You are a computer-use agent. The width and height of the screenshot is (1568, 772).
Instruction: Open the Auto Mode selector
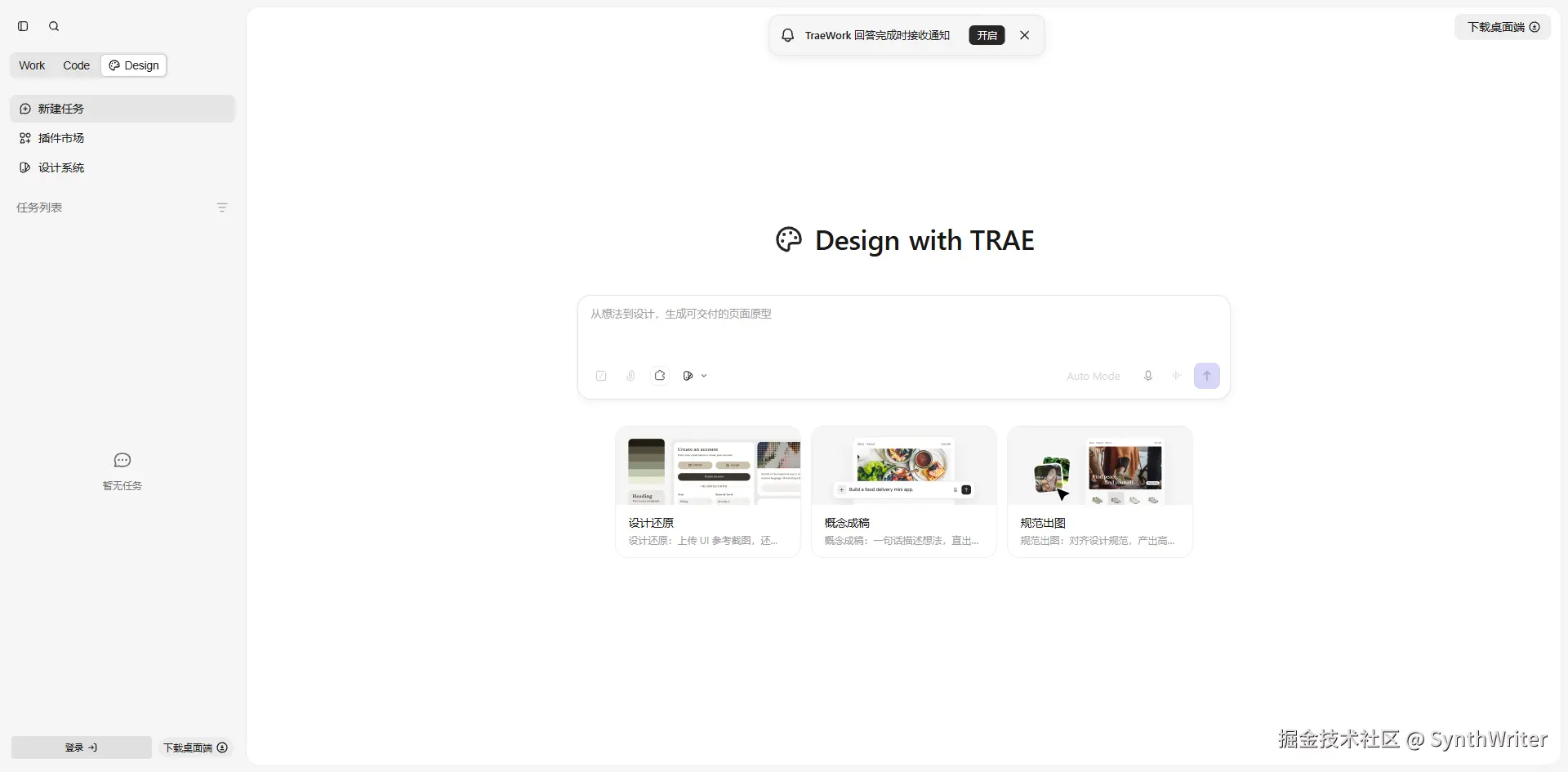pyautogui.click(x=1093, y=376)
